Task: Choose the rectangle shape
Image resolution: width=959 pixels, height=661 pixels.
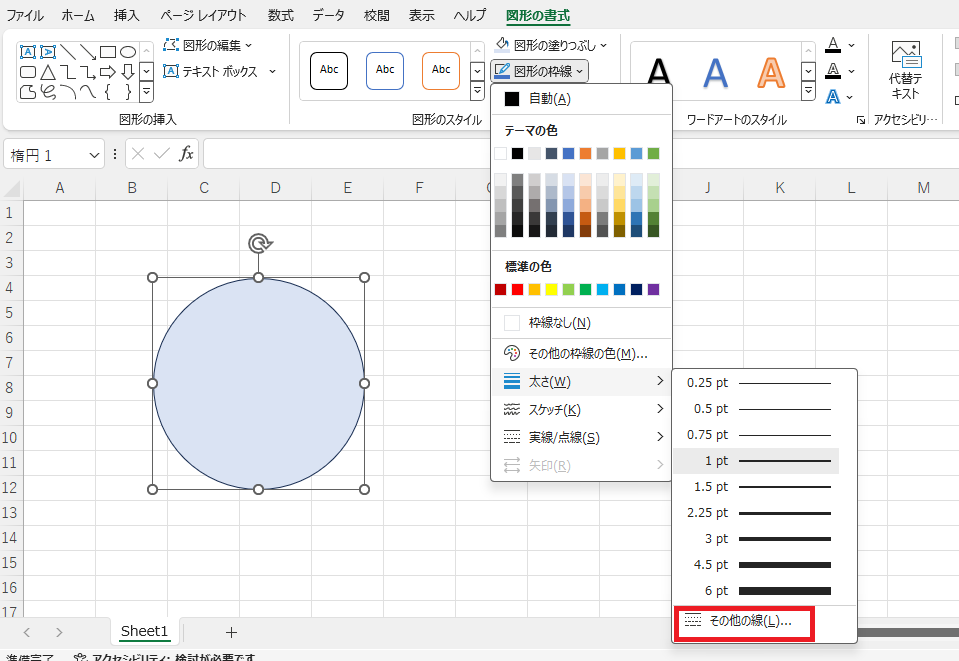Action: click(x=108, y=52)
